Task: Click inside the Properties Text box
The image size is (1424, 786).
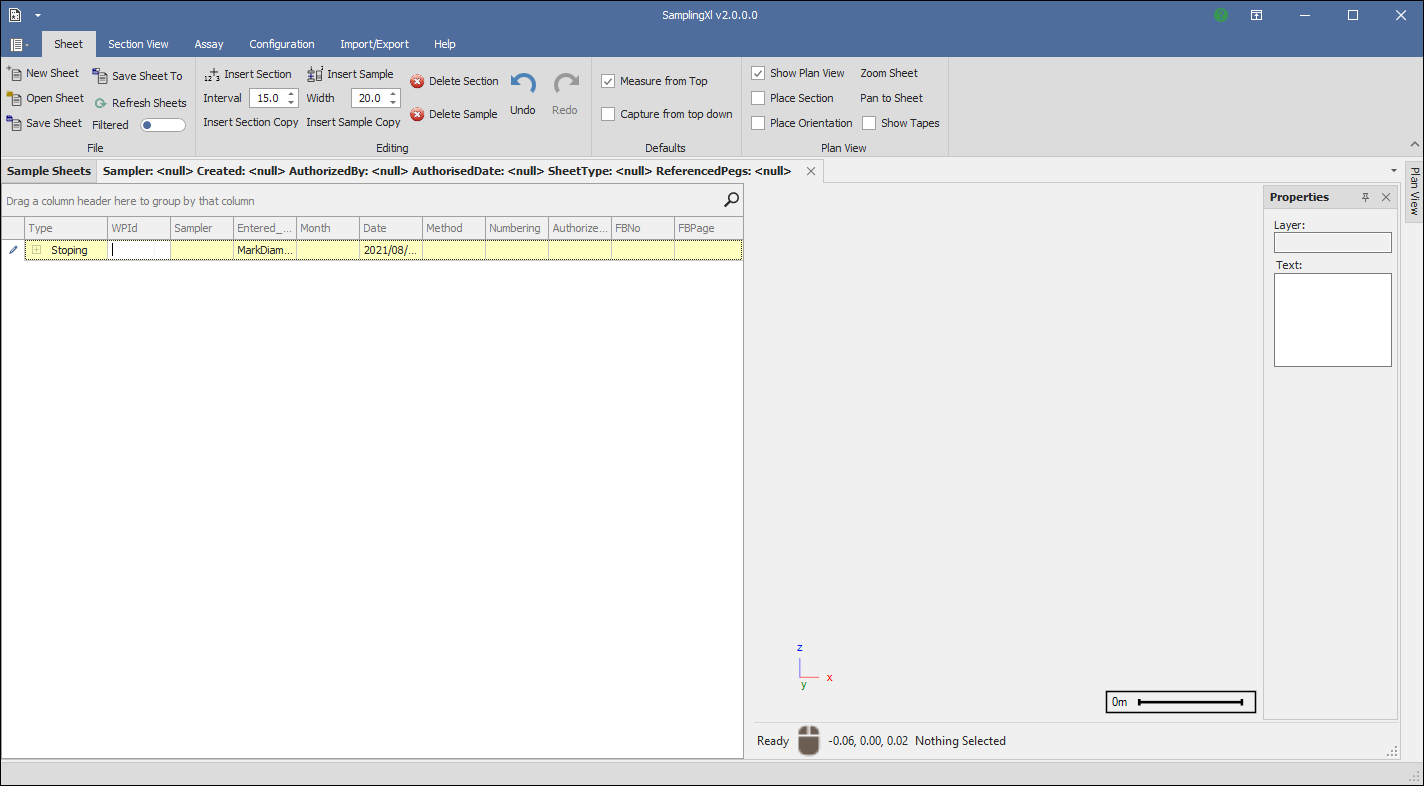Action: pos(1332,320)
